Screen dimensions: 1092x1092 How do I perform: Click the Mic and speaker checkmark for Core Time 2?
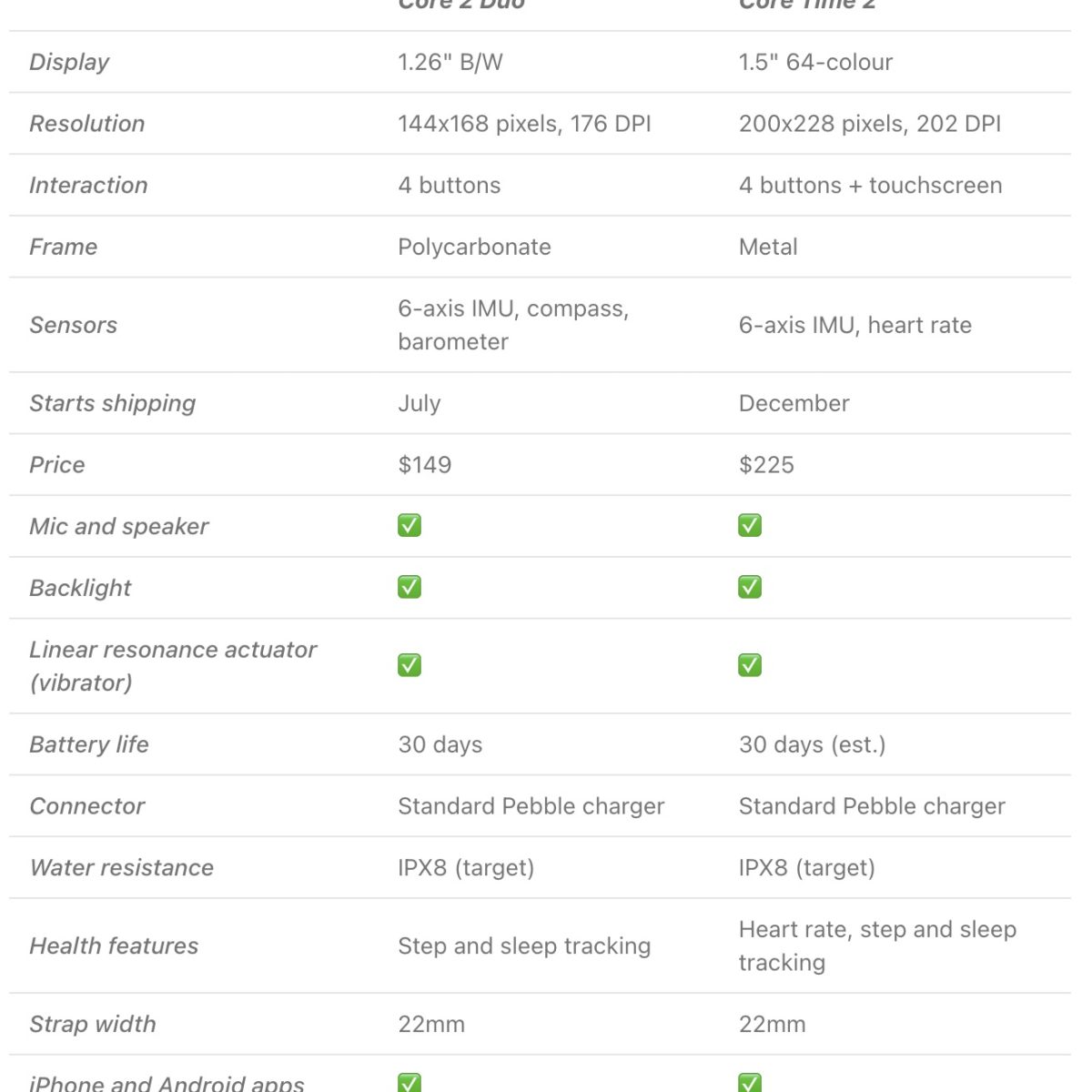(x=750, y=526)
